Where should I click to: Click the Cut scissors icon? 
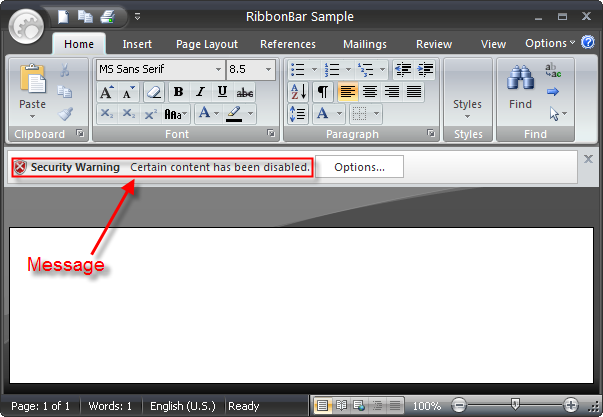pos(65,70)
